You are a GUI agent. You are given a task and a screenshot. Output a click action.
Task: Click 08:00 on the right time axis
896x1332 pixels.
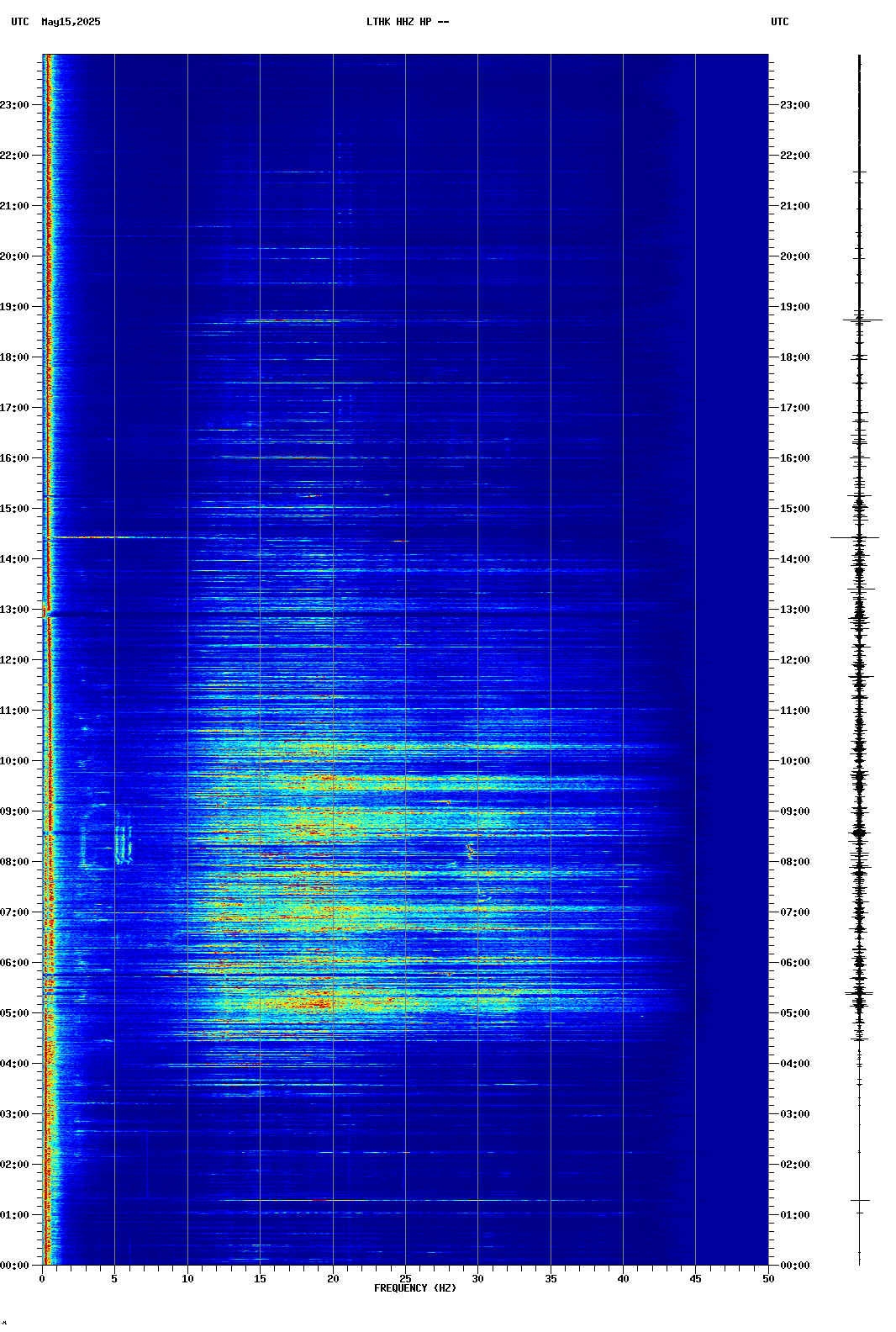pyautogui.click(x=795, y=862)
